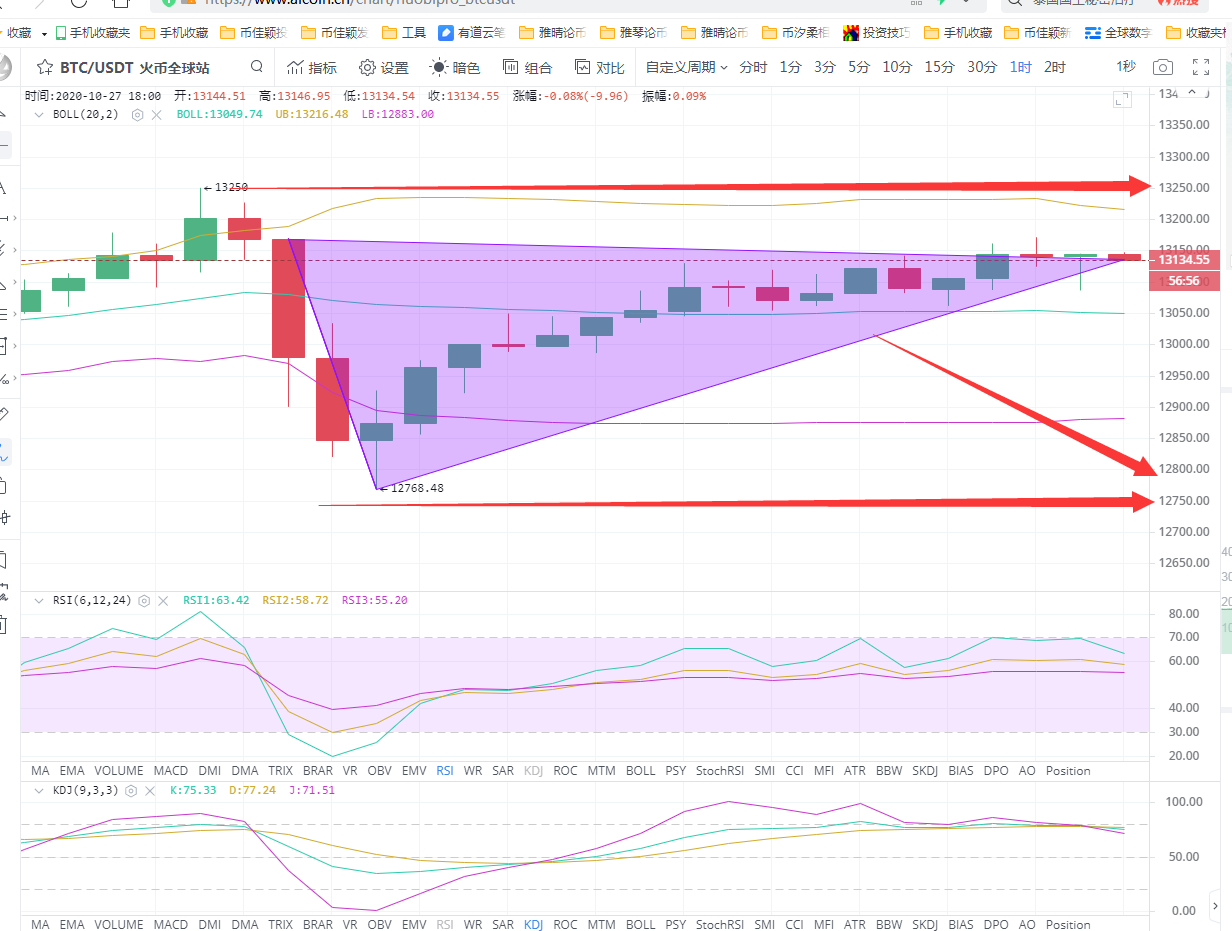This screenshot has width=1232, height=931.
Task: Open the compare (对比) feature
Action: (599, 68)
